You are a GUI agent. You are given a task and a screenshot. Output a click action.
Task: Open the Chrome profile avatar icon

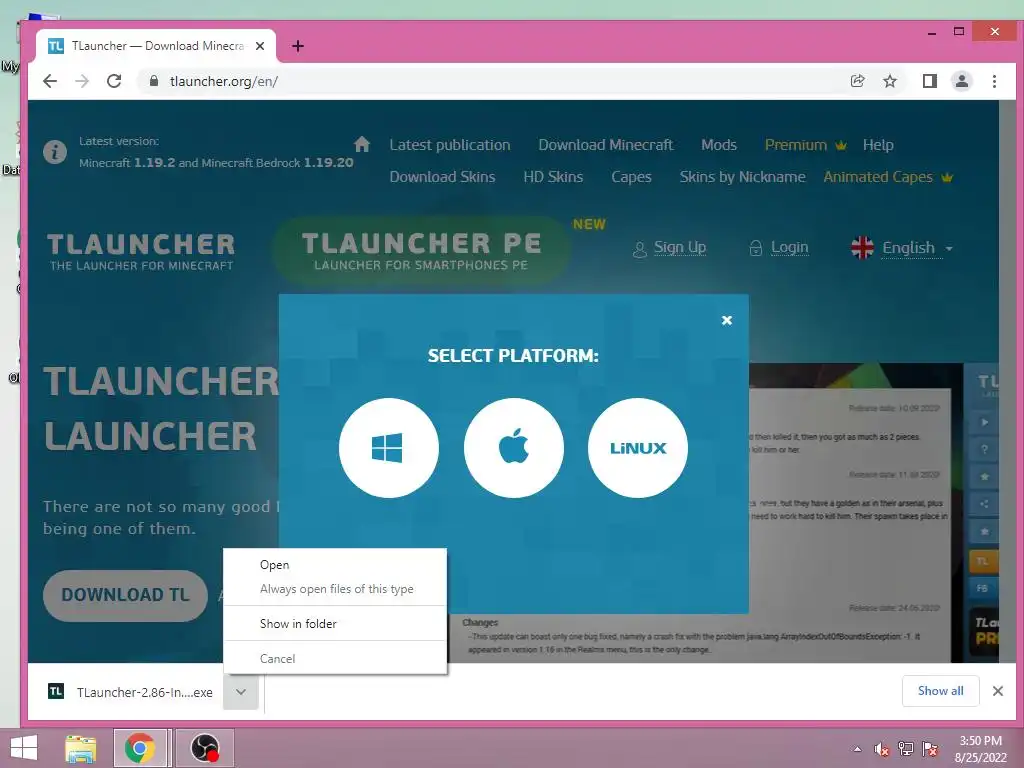961,81
